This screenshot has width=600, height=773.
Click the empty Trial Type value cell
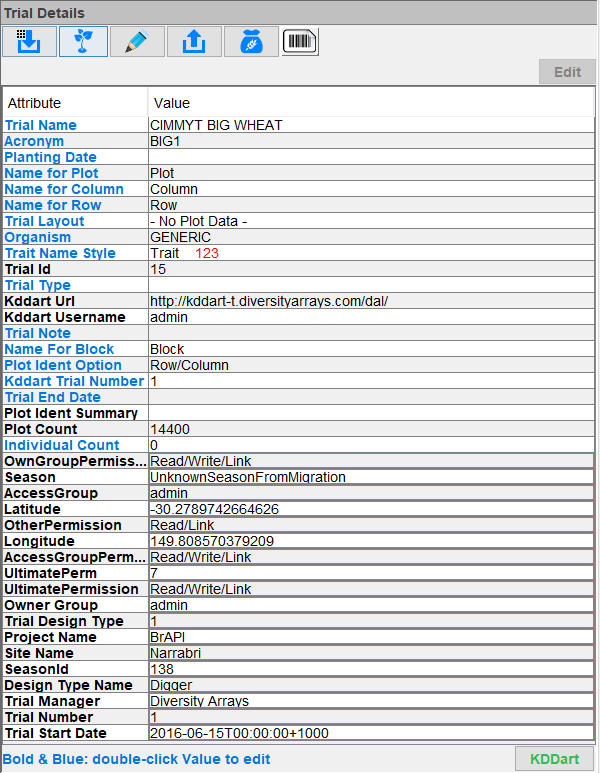(371, 285)
